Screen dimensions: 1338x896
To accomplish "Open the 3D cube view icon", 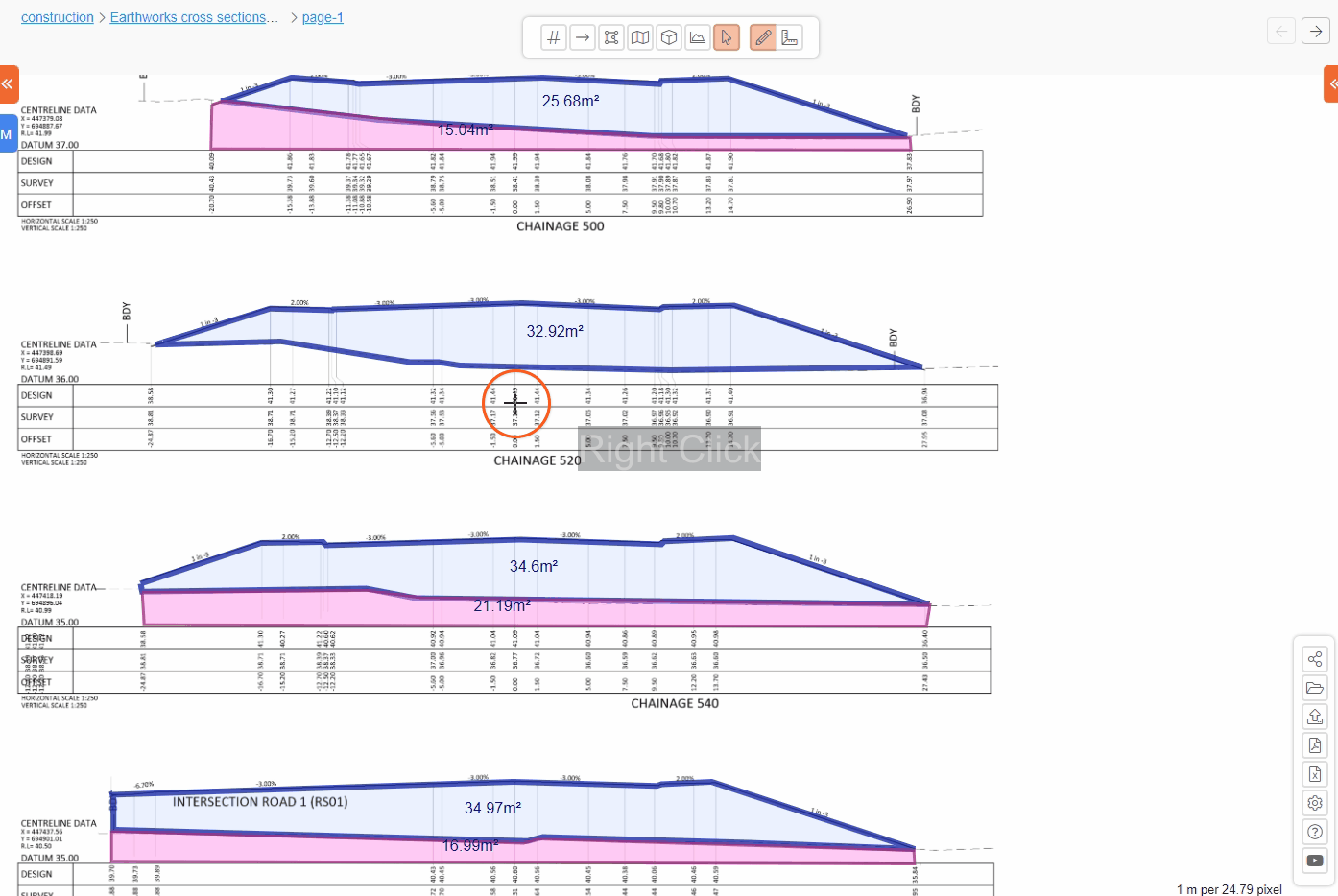I will point(669,37).
